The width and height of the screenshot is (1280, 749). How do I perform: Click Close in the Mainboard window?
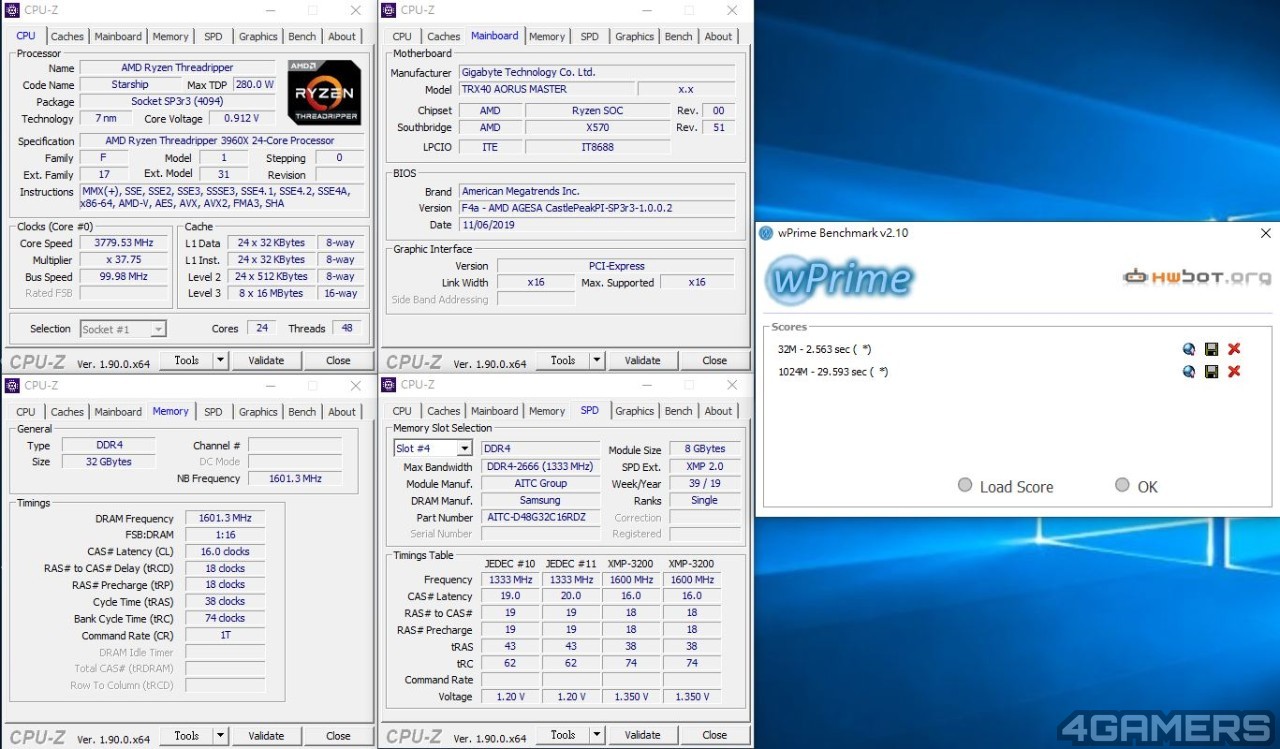point(714,360)
